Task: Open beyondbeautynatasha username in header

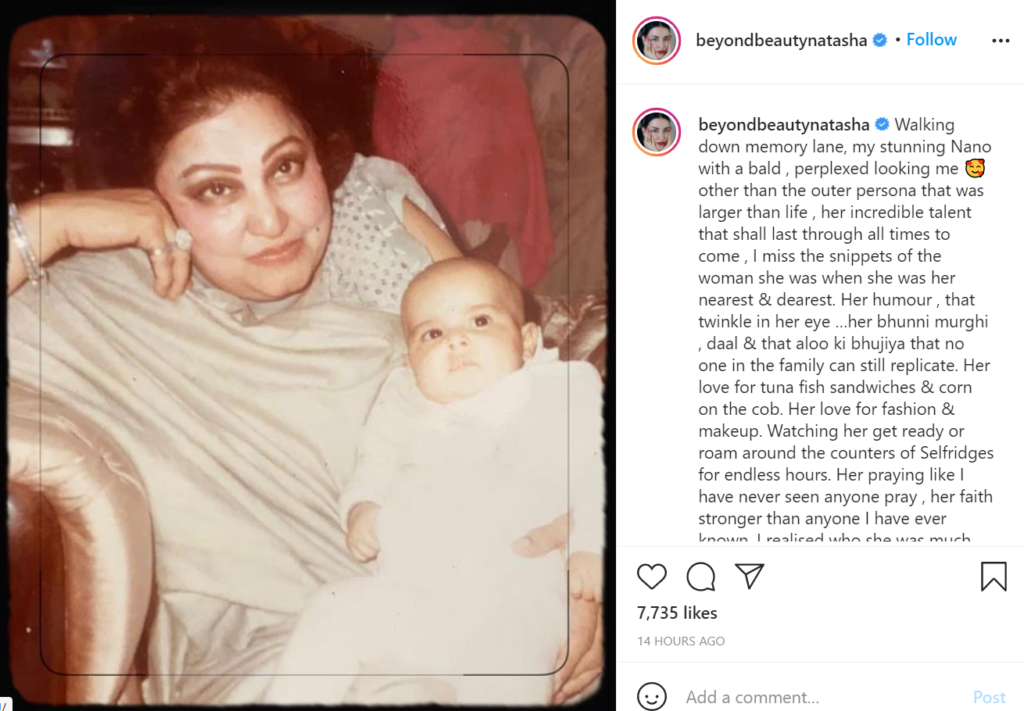Action: point(781,40)
